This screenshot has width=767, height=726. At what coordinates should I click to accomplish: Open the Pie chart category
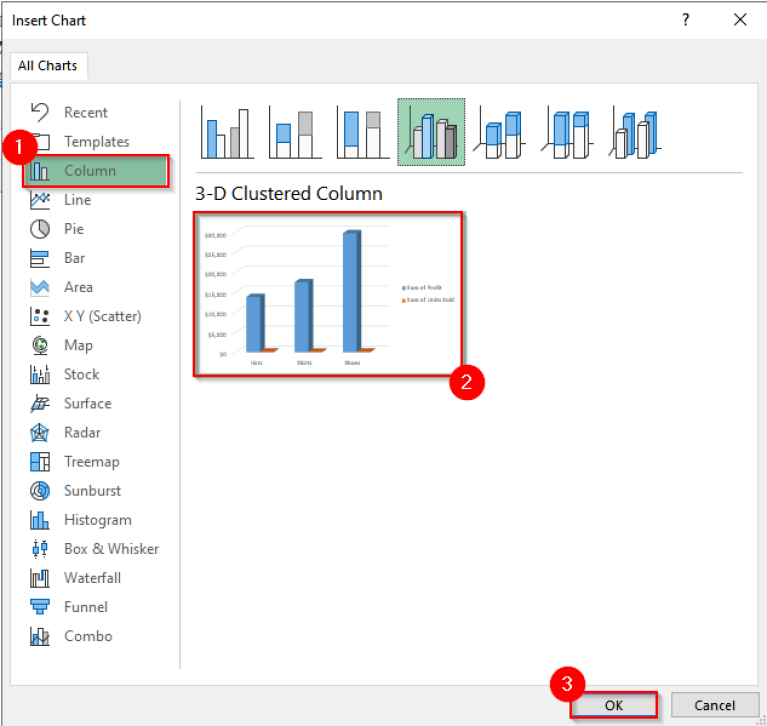coord(73,229)
